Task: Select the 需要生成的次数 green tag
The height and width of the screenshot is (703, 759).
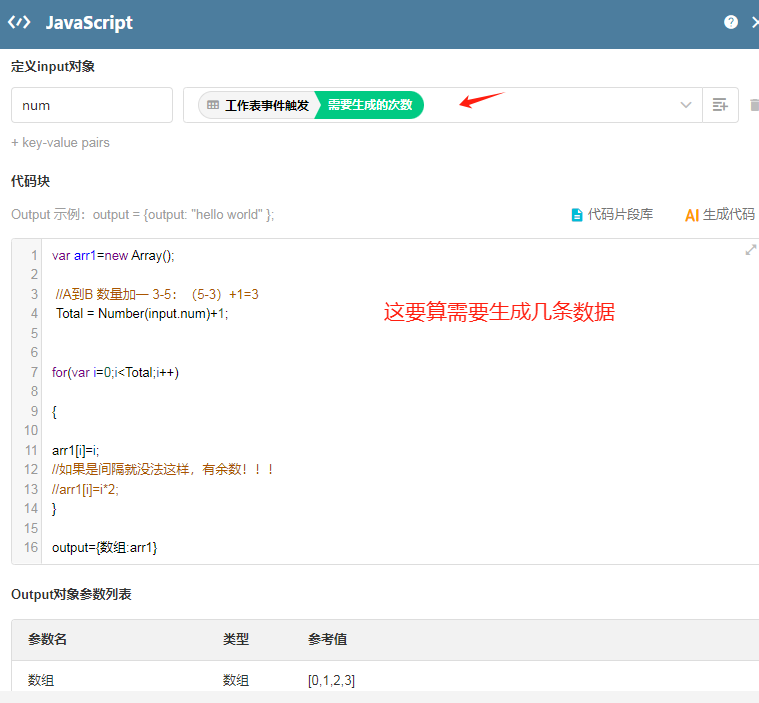Action: pyautogui.click(x=370, y=105)
